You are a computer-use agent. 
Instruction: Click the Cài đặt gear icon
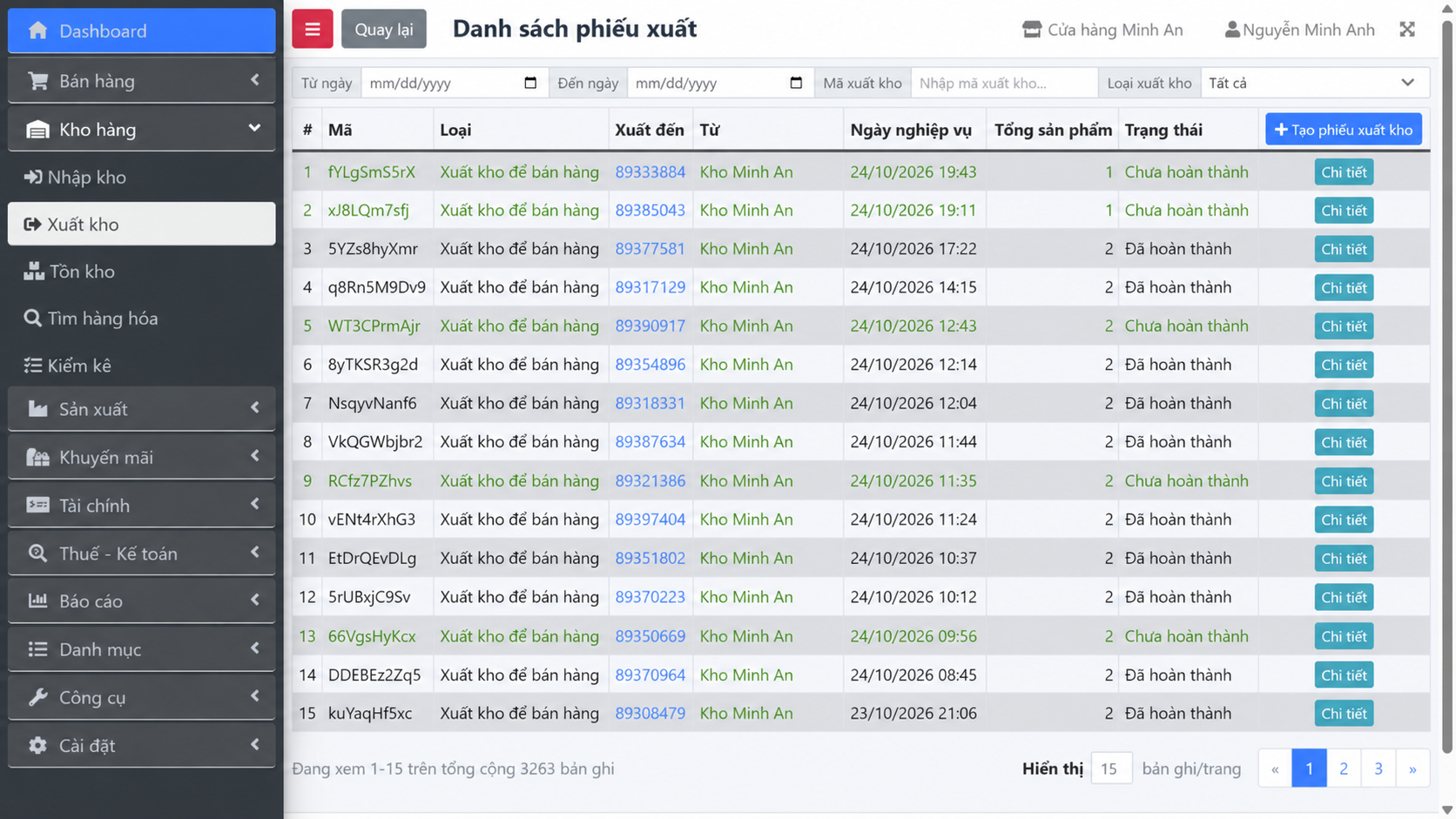click(37, 745)
